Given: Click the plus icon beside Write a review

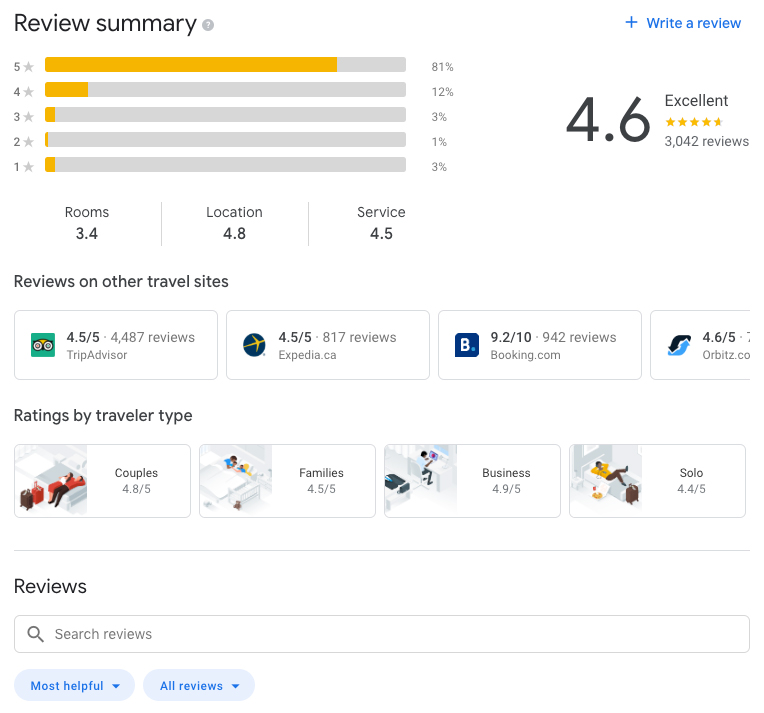Looking at the screenshot, I should pyautogui.click(x=631, y=23).
